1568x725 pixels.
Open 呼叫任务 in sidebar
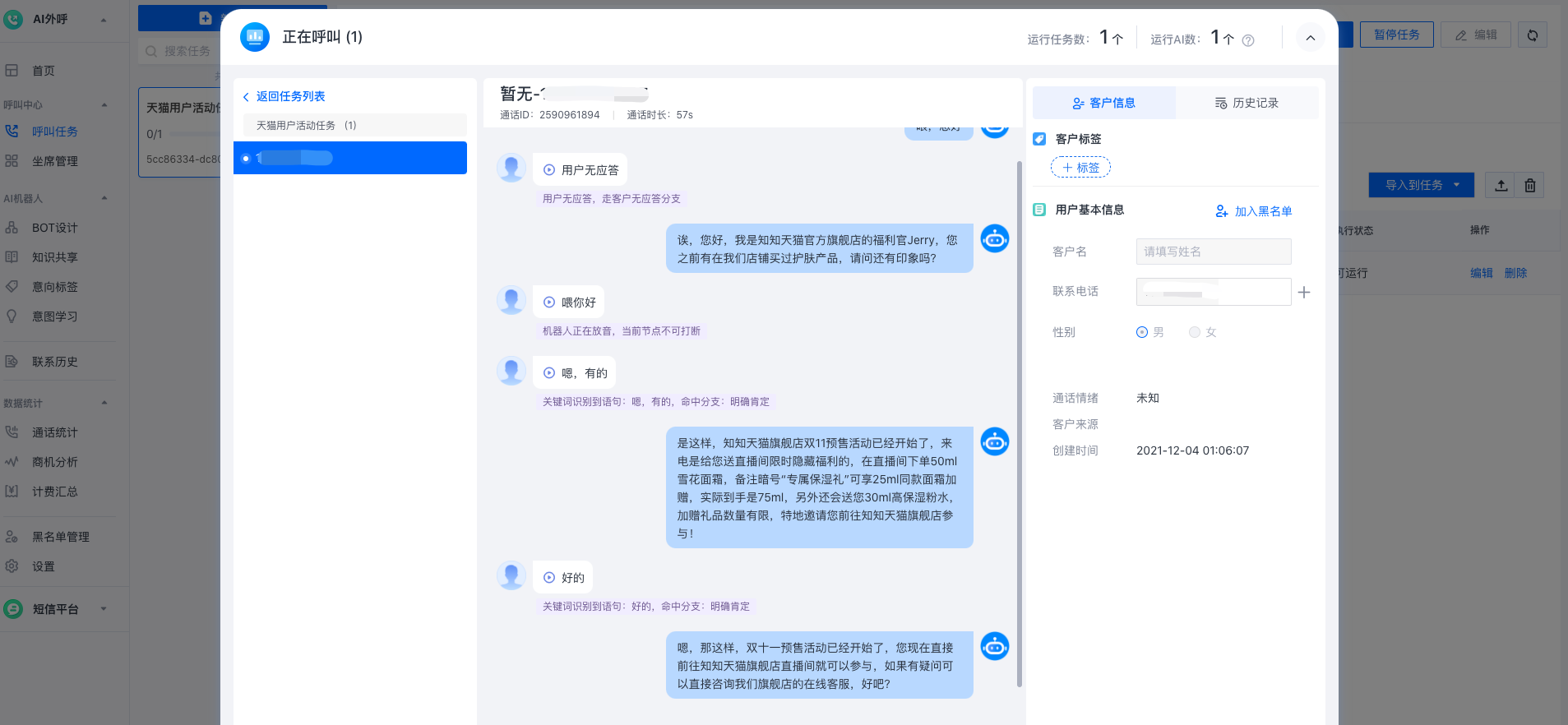click(x=54, y=132)
